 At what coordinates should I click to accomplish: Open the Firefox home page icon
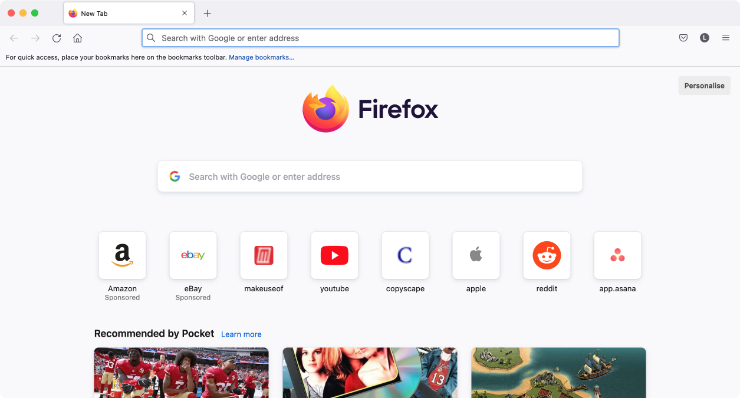(77, 38)
